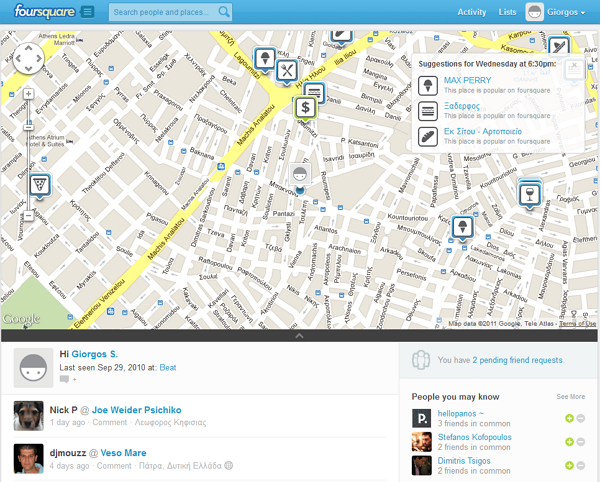
Task: Collapse the map with the up chevron
Action: click(299, 336)
